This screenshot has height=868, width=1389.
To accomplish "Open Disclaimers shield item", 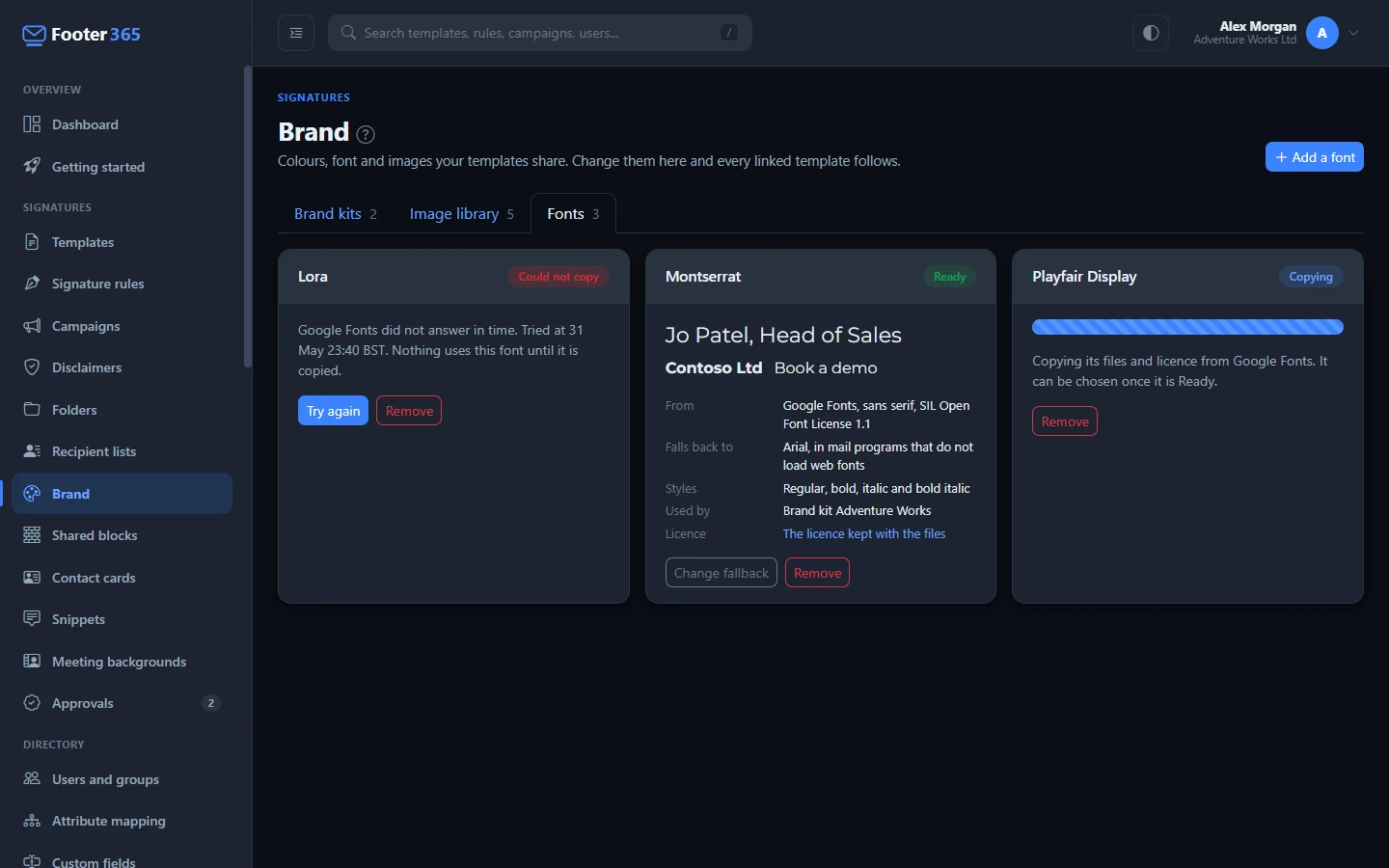I will 123,367.
